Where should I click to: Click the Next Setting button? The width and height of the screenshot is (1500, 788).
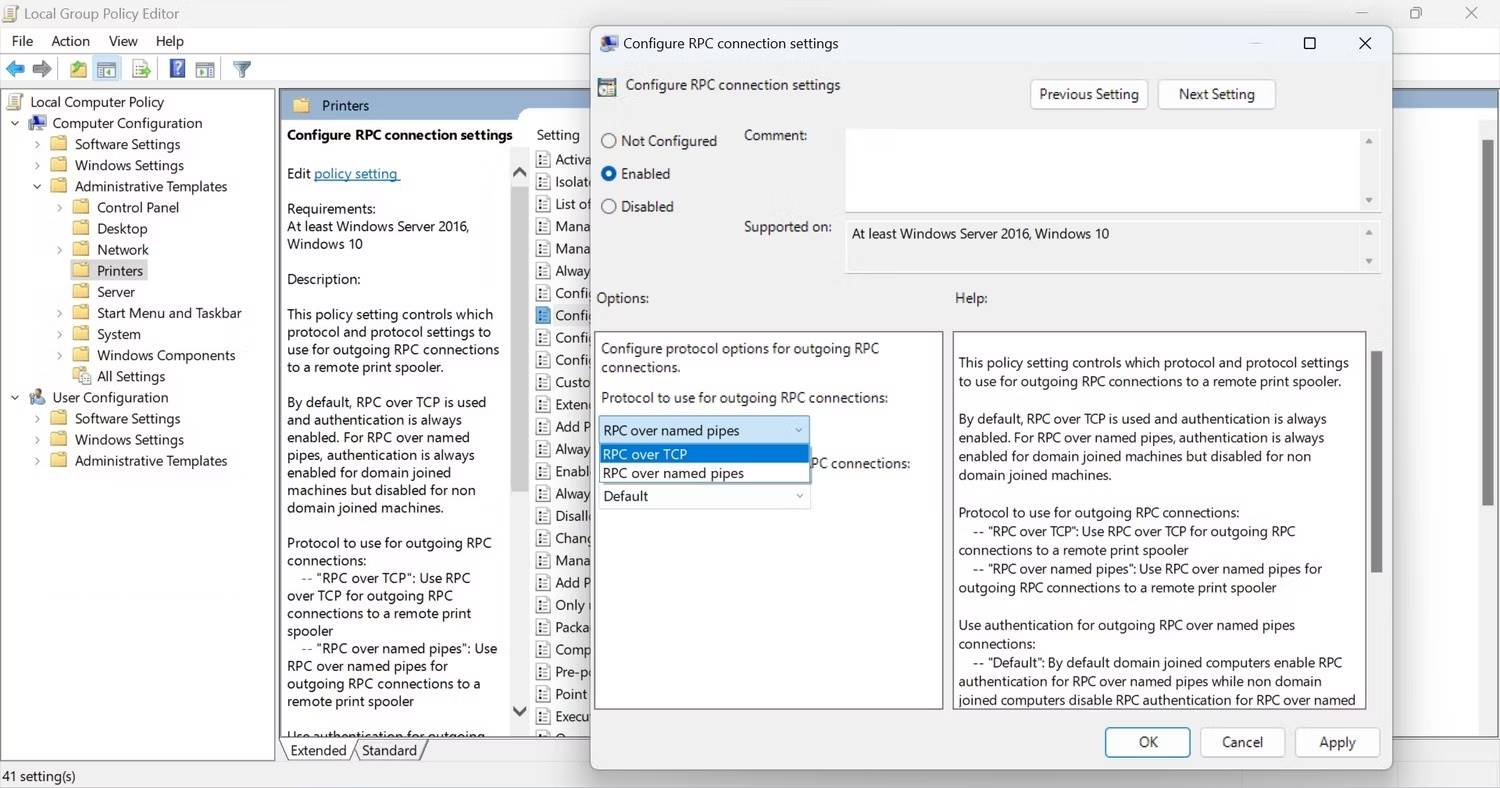tap(1216, 94)
